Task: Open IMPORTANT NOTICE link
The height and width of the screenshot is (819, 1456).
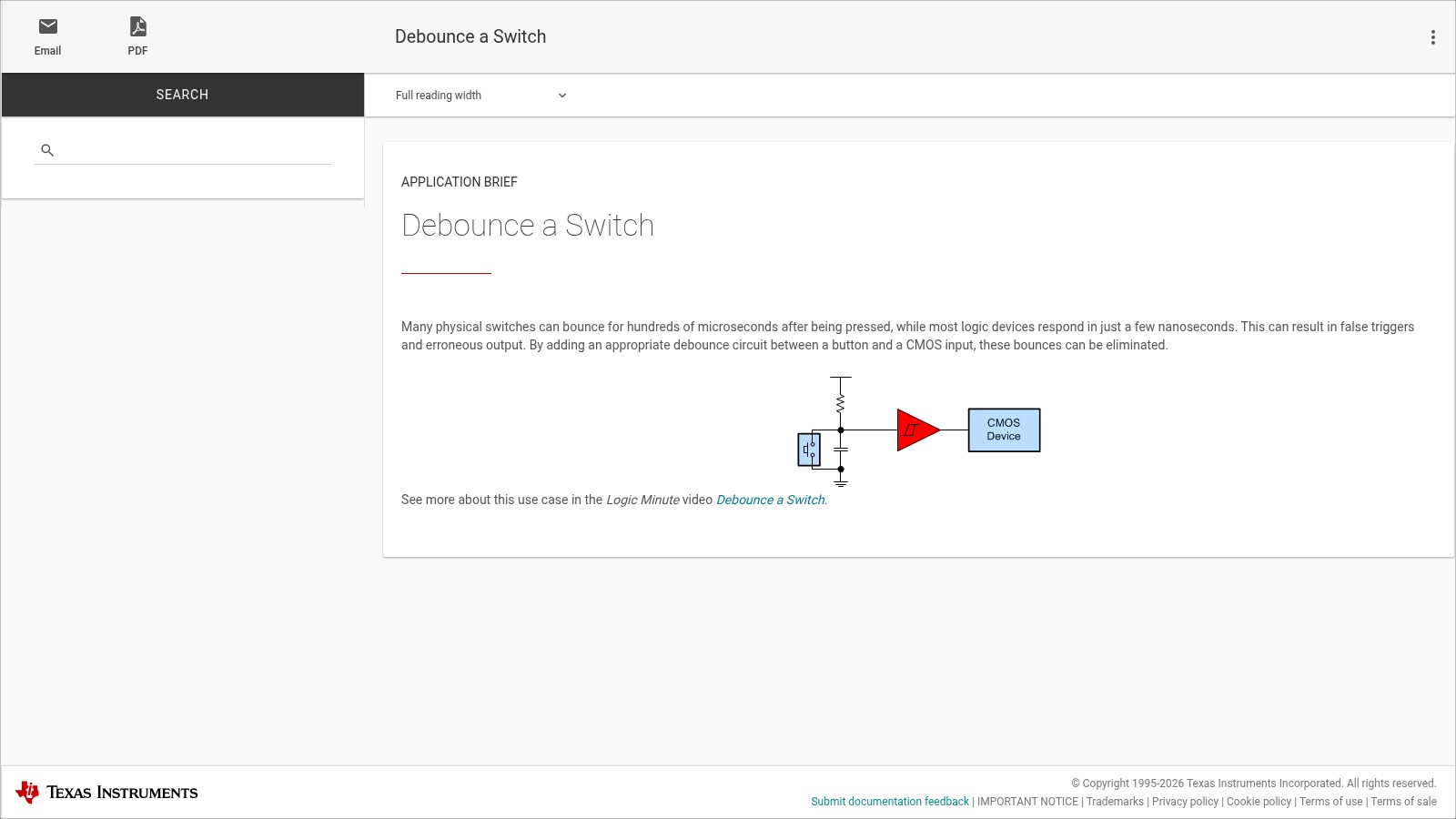Action: 1027,802
